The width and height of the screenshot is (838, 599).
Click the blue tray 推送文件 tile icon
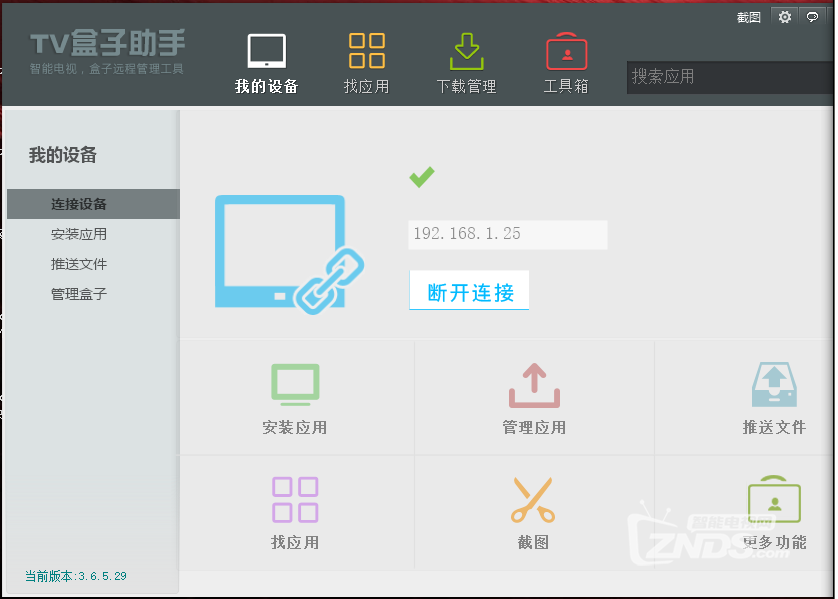pyautogui.click(x=774, y=385)
